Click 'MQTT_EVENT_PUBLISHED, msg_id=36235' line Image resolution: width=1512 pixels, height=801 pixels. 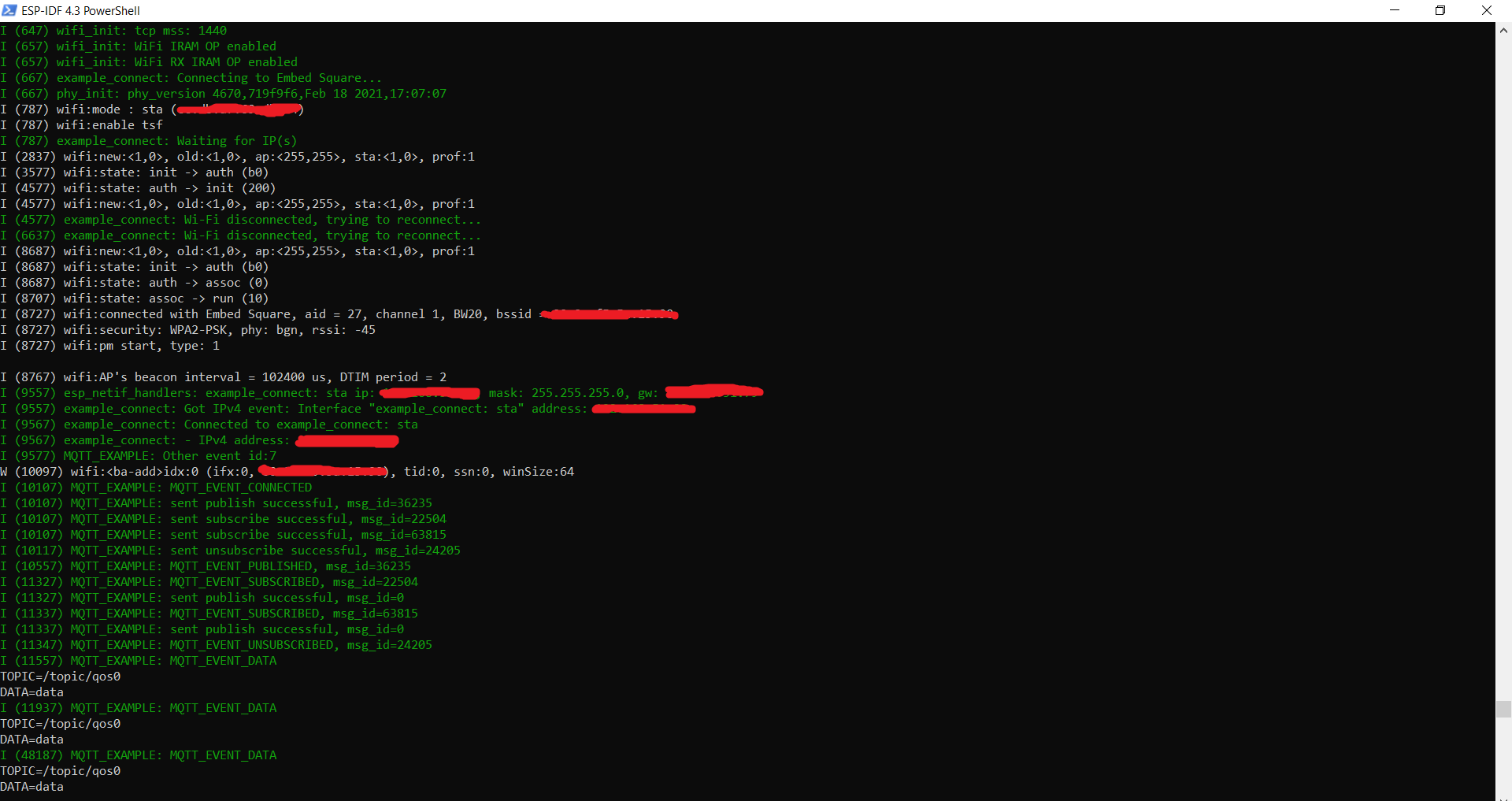[x=206, y=566]
